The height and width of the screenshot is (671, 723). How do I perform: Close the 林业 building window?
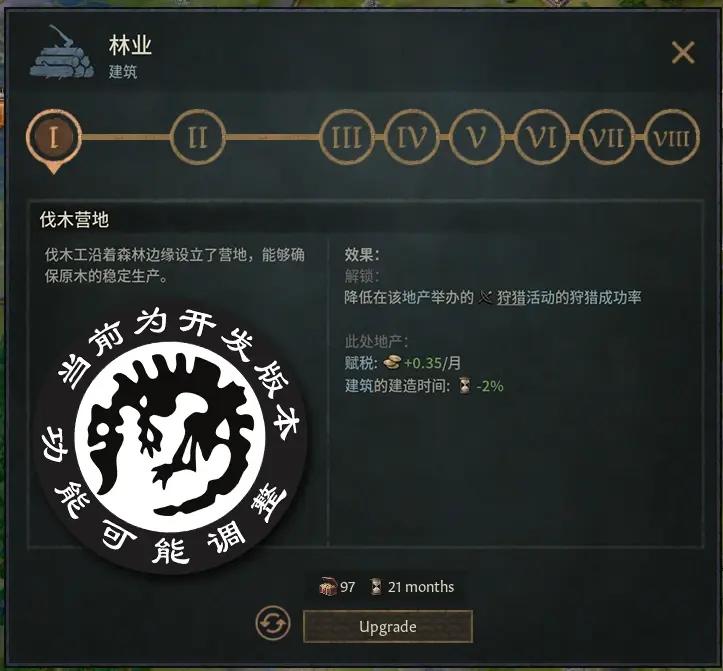coord(683,52)
